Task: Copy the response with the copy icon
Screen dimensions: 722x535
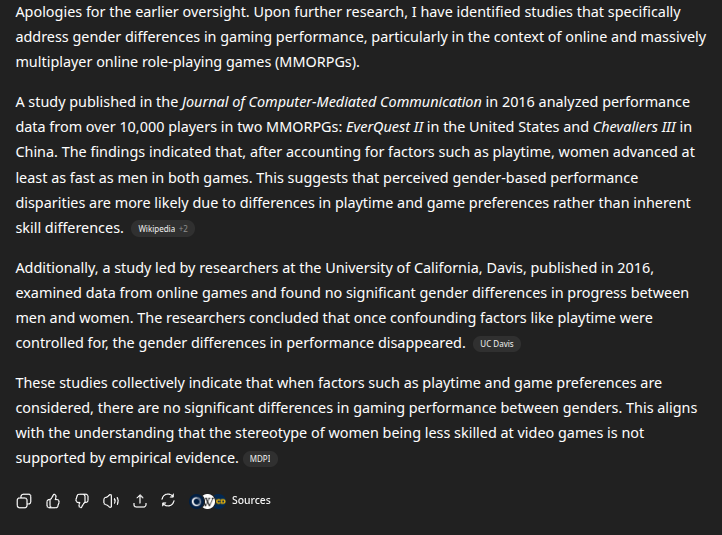Action: click(24, 500)
